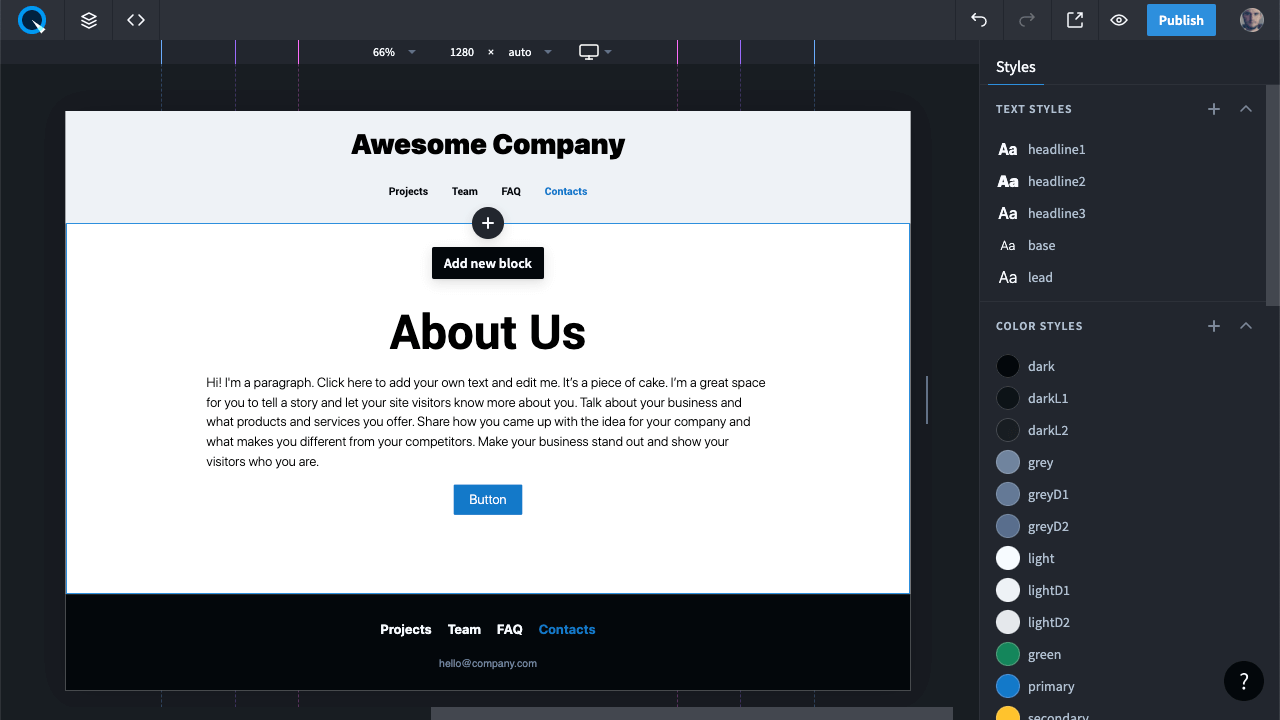Collapse the Text Styles section
Image resolution: width=1280 pixels, height=720 pixels.
tap(1246, 109)
